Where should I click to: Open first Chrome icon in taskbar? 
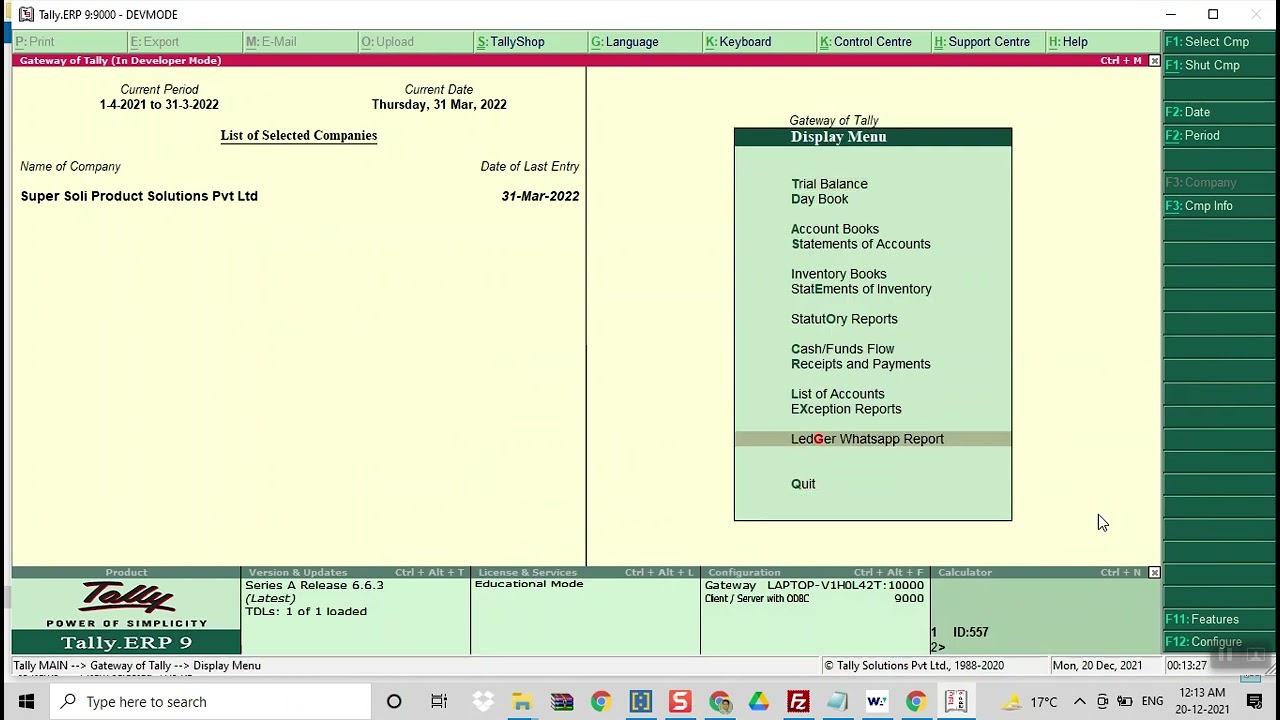coord(600,702)
